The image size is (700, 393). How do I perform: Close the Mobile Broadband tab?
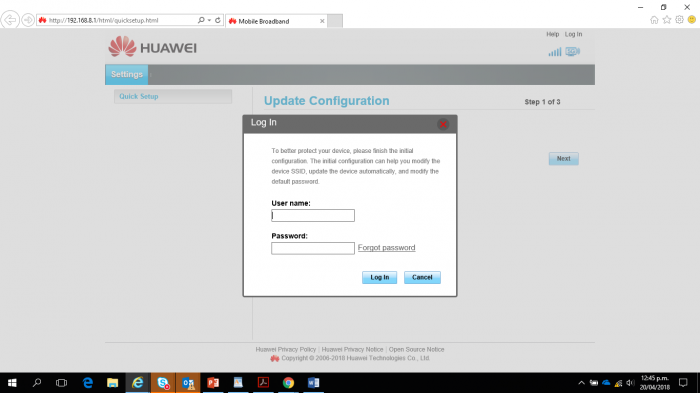click(322, 21)
